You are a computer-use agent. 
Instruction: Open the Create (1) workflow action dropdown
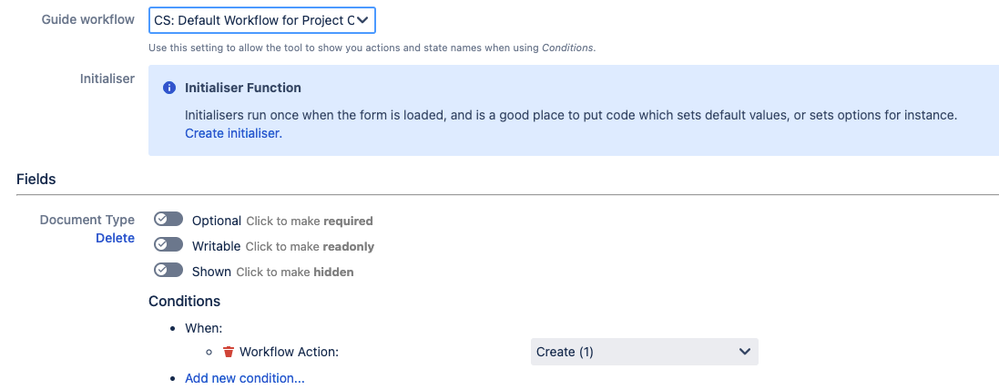[644, 351]
